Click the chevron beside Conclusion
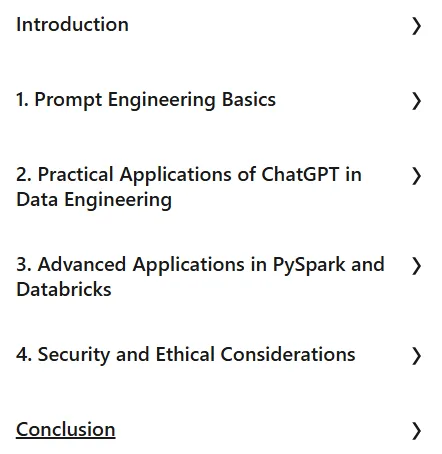 [416, 431]
